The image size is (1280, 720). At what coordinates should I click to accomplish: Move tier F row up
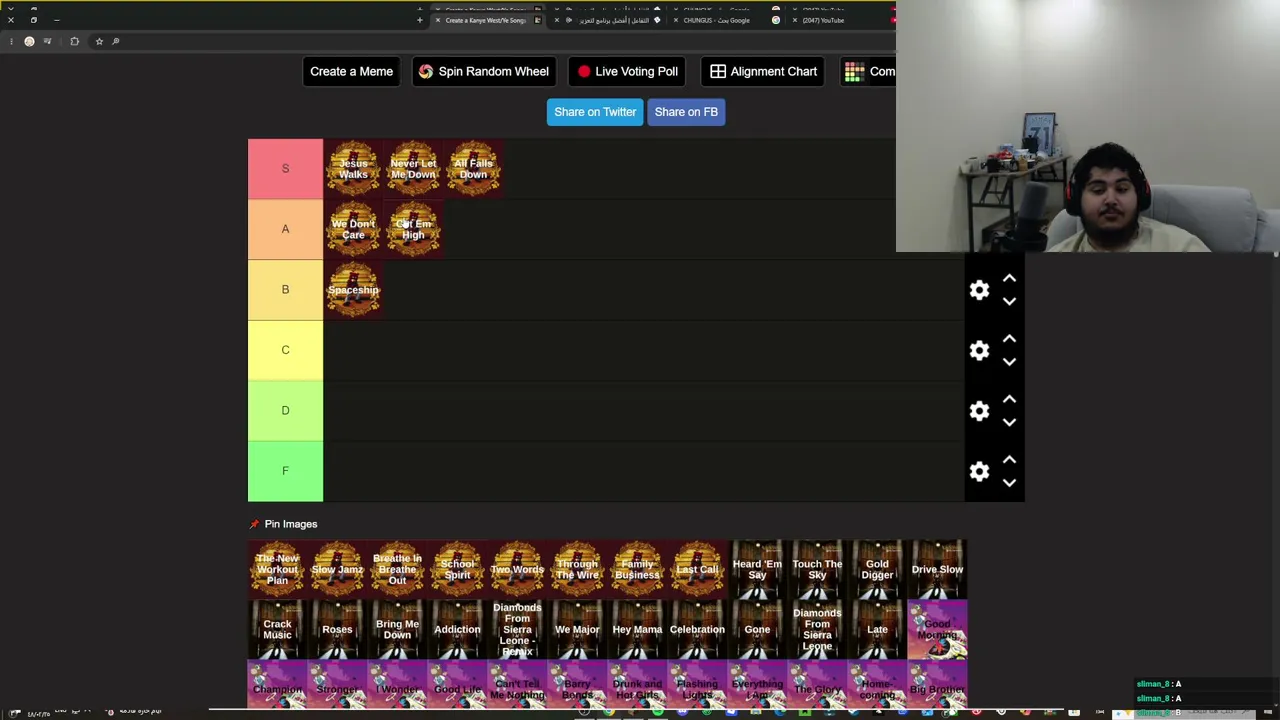pyautogui.click(x=1009, y=460)
